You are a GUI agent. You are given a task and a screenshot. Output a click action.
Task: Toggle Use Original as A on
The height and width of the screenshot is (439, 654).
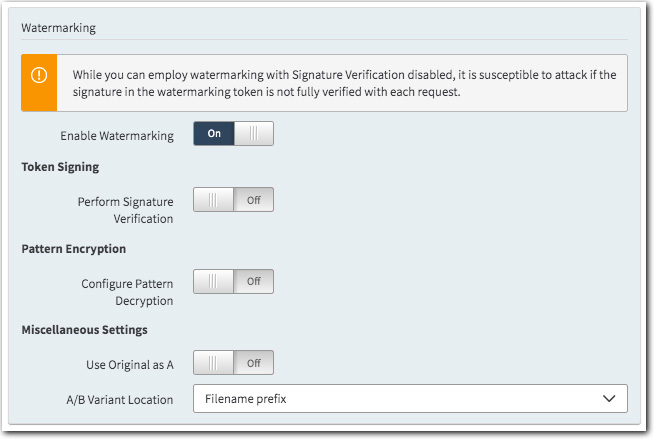(x=233, y=363)
